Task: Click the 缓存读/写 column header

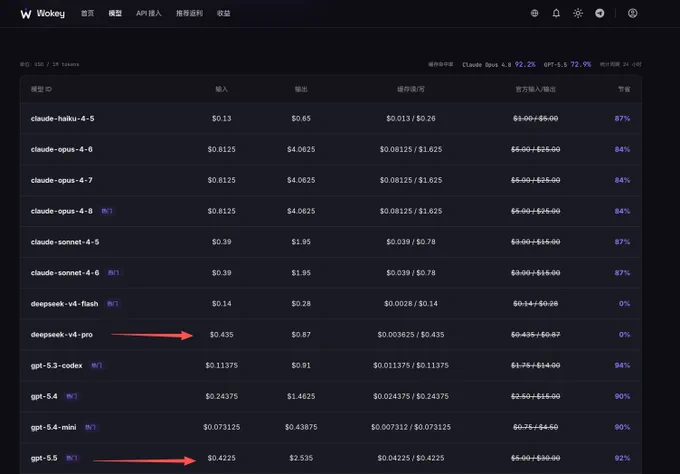Action: coord(411,89)
